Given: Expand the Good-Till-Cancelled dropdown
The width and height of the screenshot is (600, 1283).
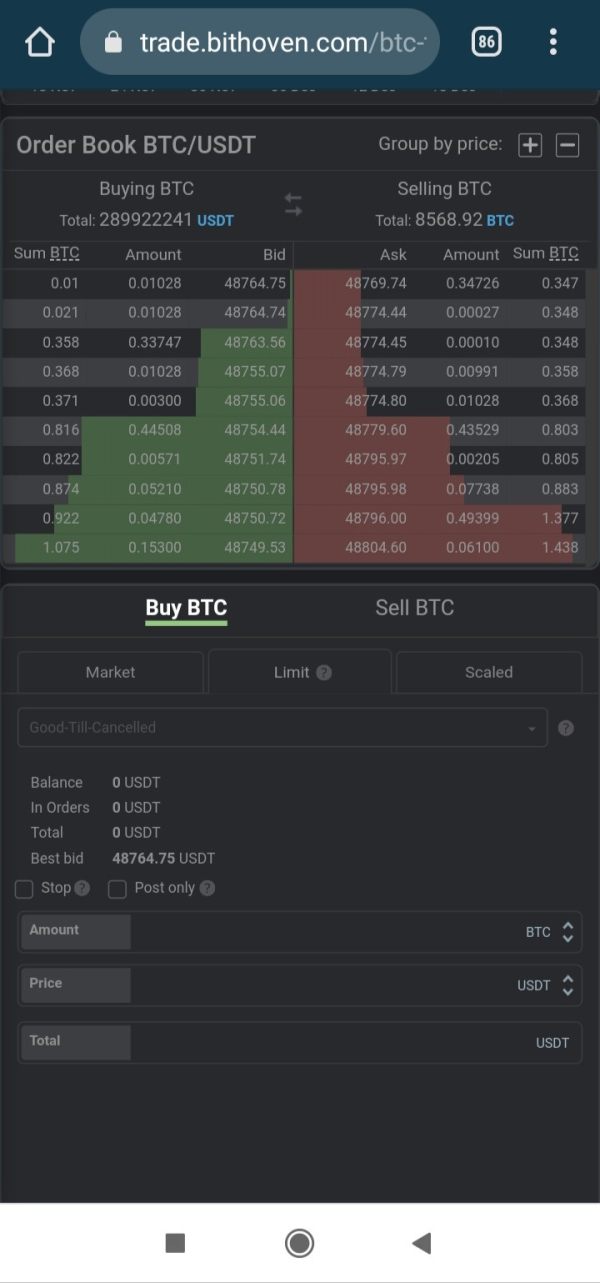Looking at the screenshot, I should point(283,728).
